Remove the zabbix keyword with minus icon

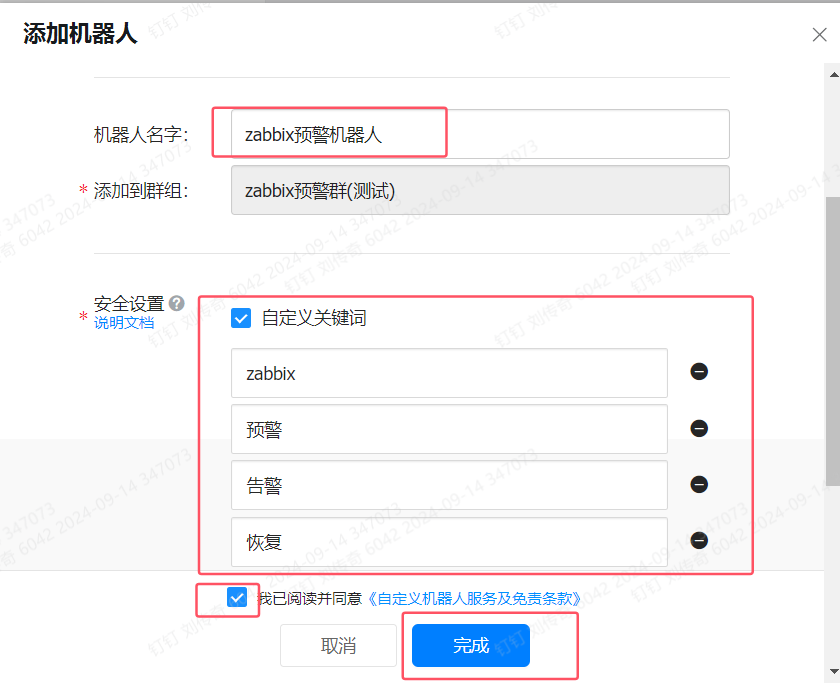699,371
